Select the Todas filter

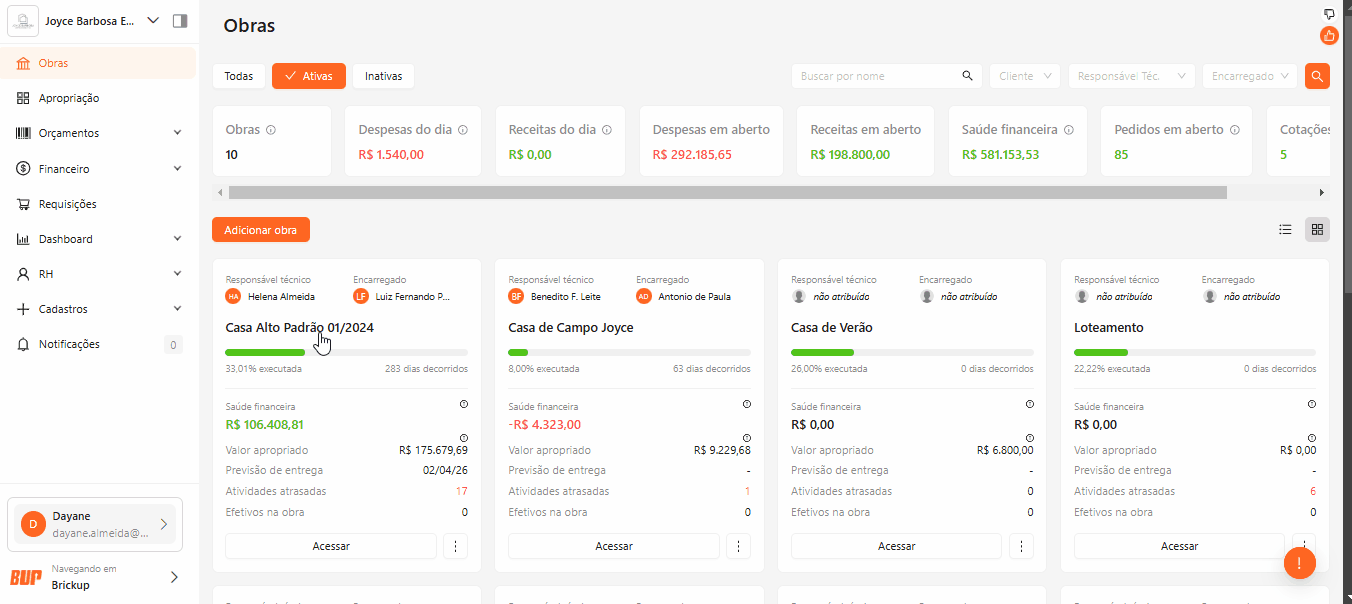click(x=238, y=76)
